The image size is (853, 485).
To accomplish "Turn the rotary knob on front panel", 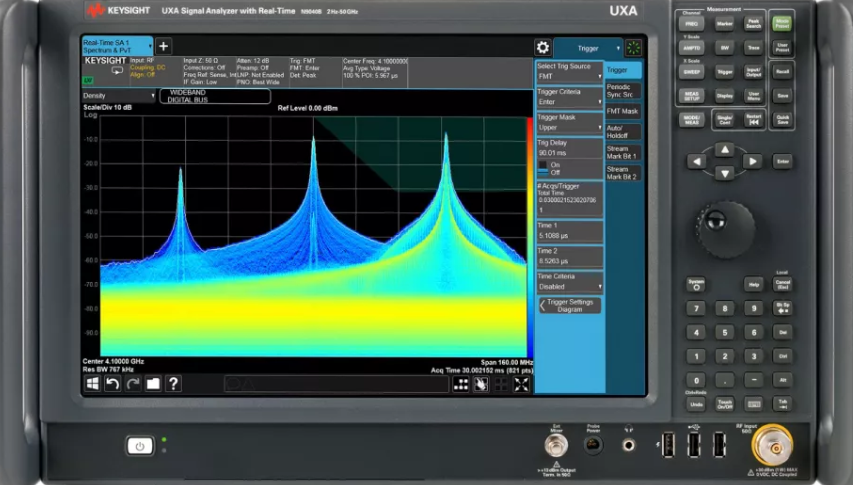I will pyautogui.click(x=725, y=229).
